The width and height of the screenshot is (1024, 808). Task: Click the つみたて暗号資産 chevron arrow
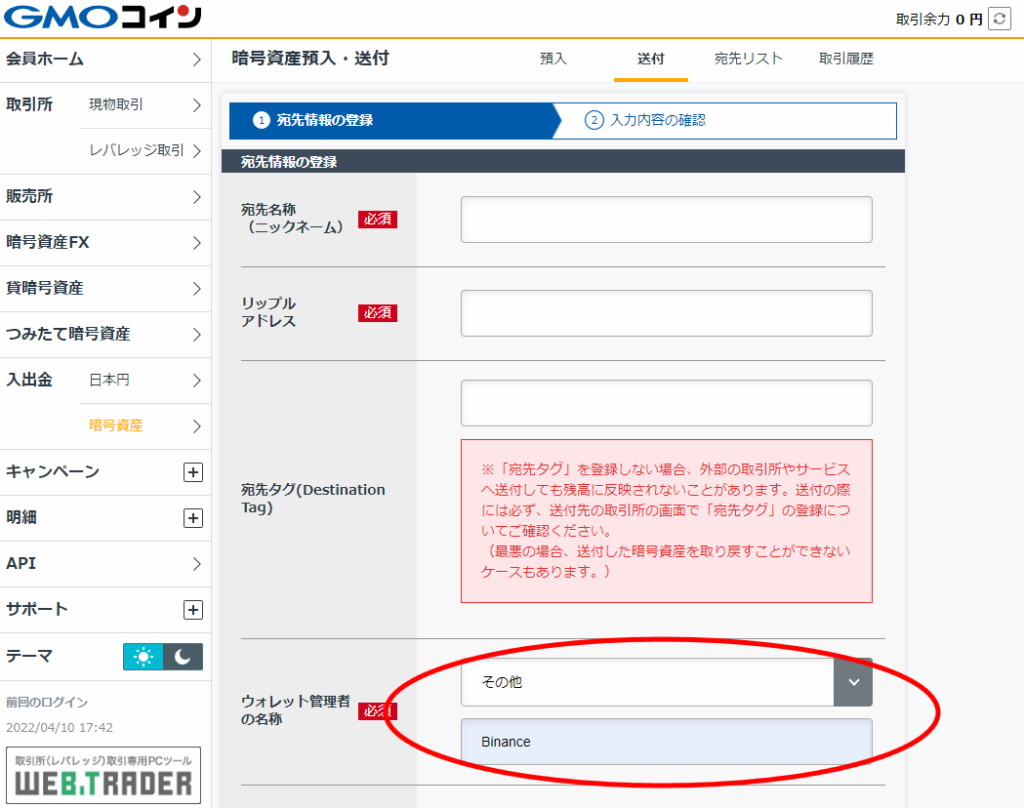coord(197,334)
